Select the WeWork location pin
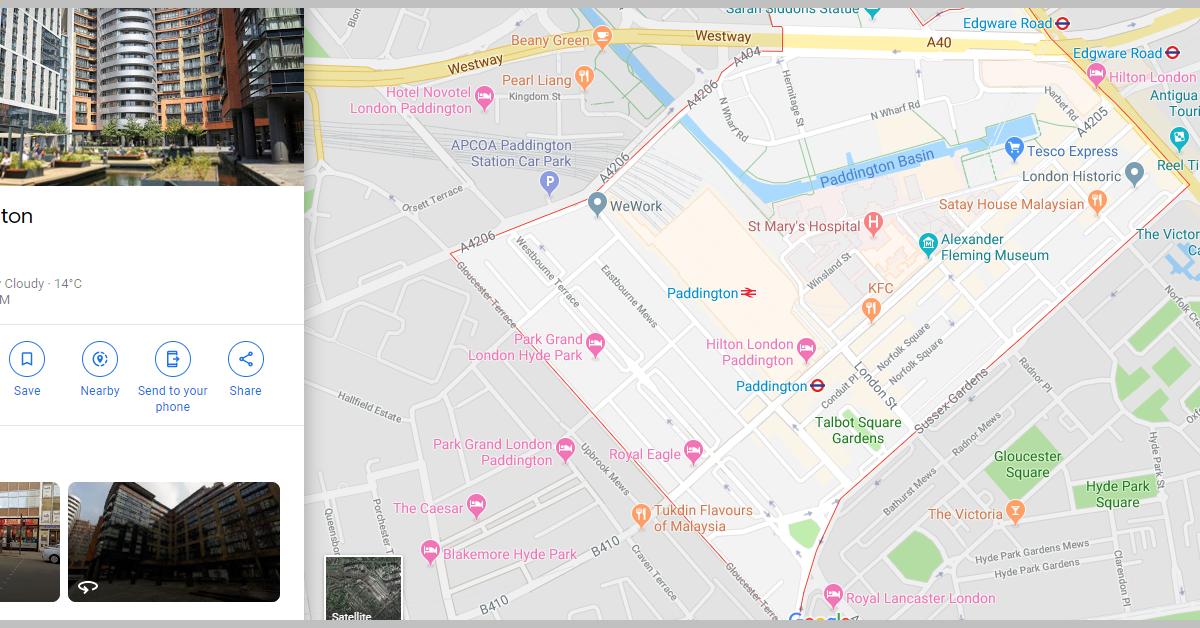Image resolution: width=1200 pixels, height=628 pixels. click(597, 205)
